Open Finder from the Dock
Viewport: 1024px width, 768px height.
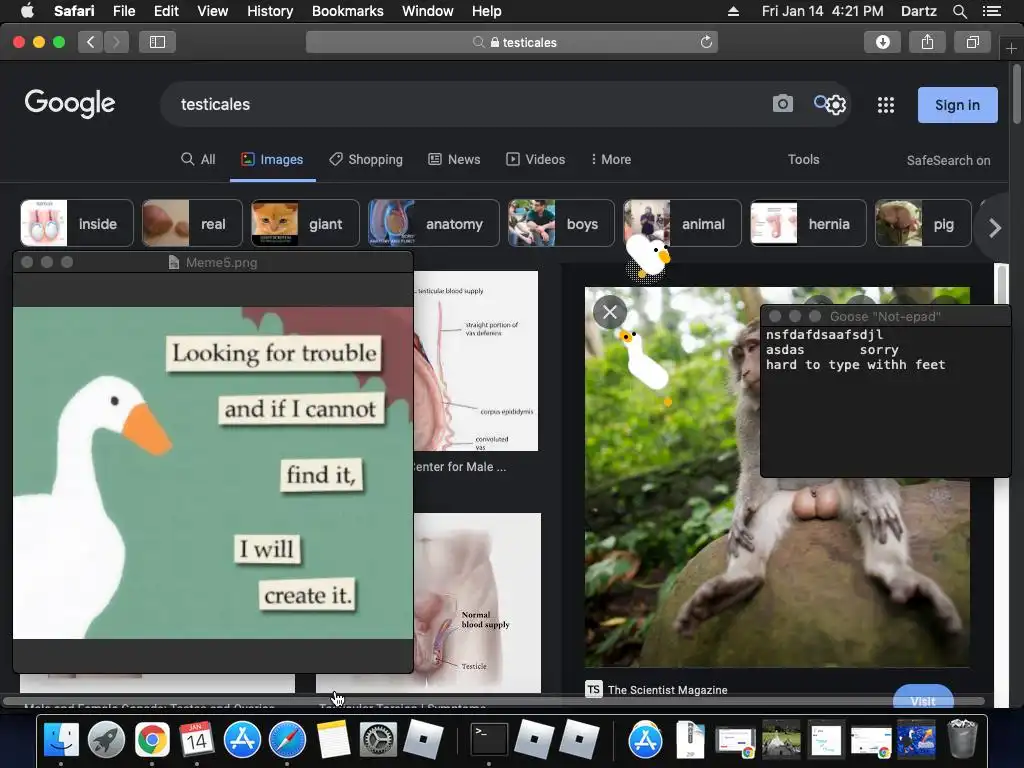pyautogui.click(x=61, y=740)
